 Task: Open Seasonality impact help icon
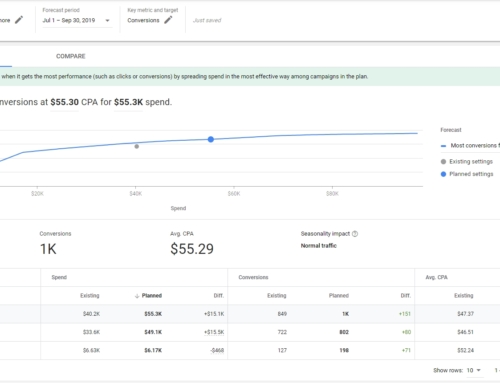[x=355, y=234]
